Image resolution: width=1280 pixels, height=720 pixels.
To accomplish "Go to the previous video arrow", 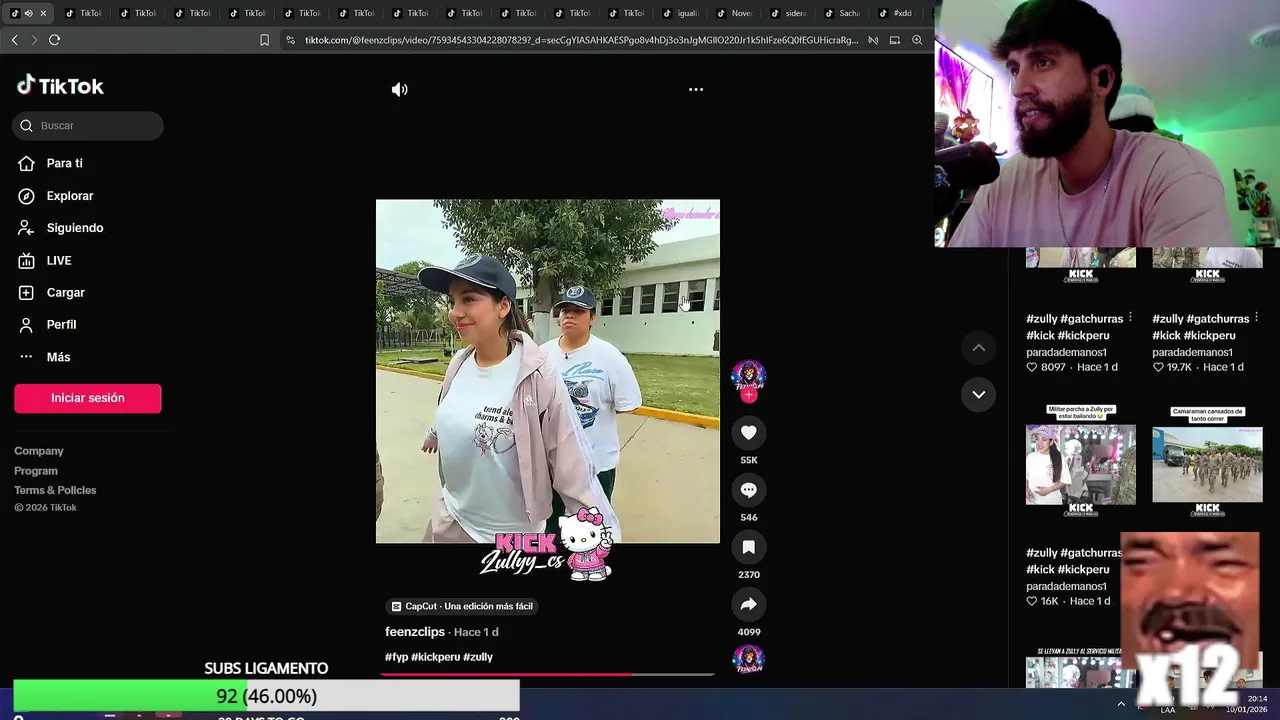I will coord(979,347).
